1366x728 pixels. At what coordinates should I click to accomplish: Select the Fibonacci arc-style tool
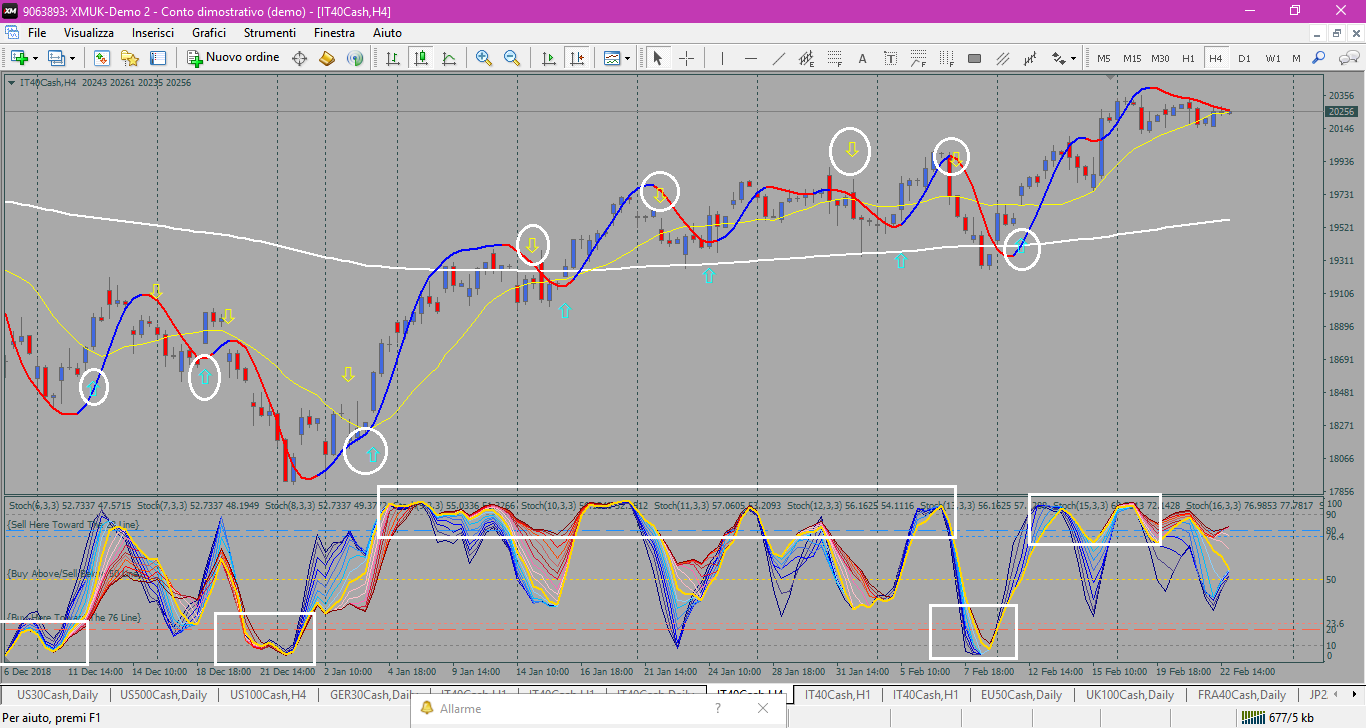pyautogui.click(x=918, y=58)
